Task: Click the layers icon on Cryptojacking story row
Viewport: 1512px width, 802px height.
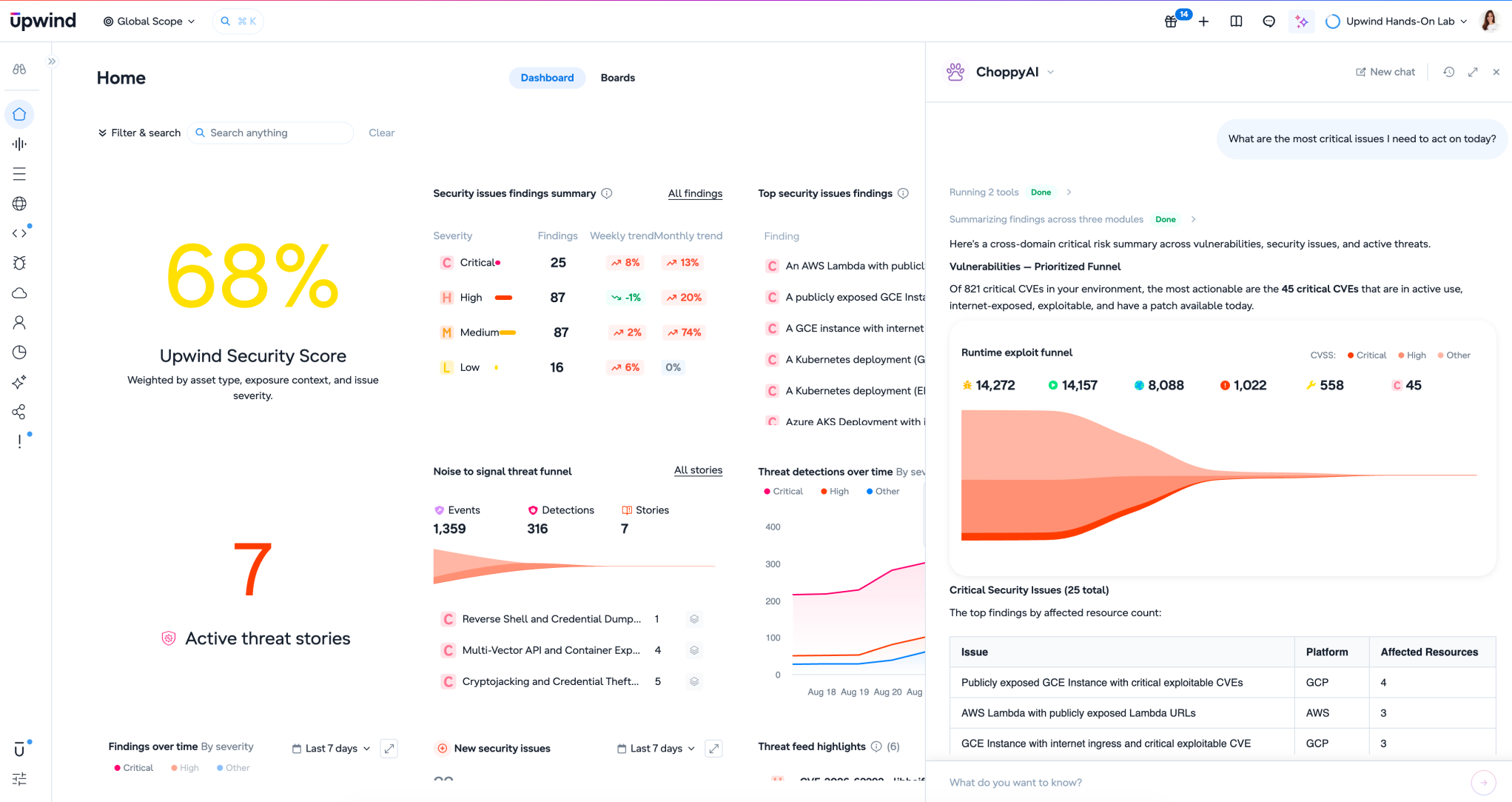Action: click(694, 681)
